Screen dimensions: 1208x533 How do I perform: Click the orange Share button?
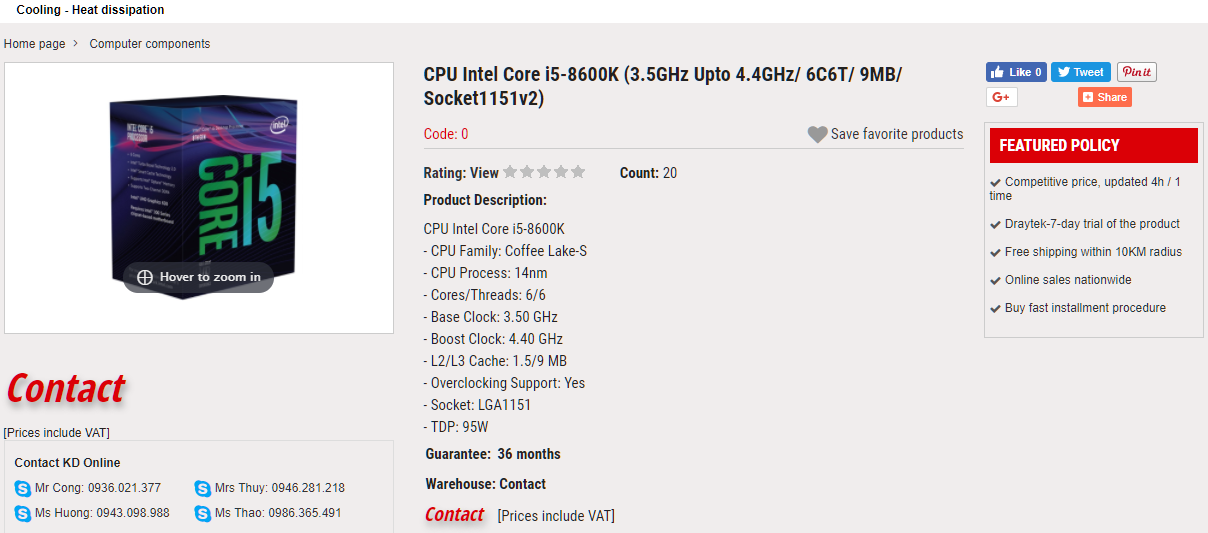click(x=1104, y=97)
